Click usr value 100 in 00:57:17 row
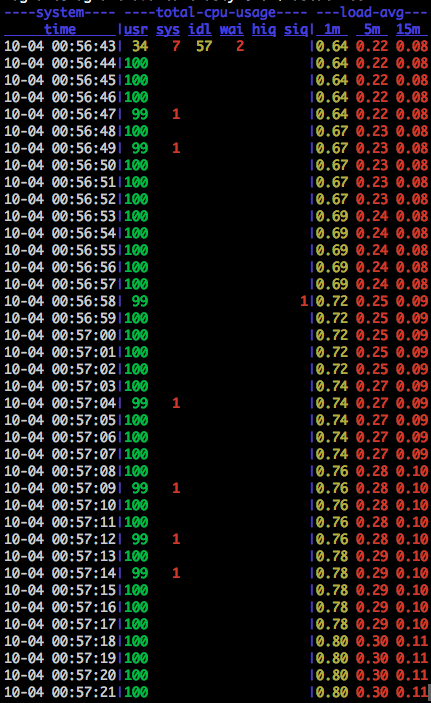Image resolution: width=431 pixels, height=703 pixels. tap(136, 624)
